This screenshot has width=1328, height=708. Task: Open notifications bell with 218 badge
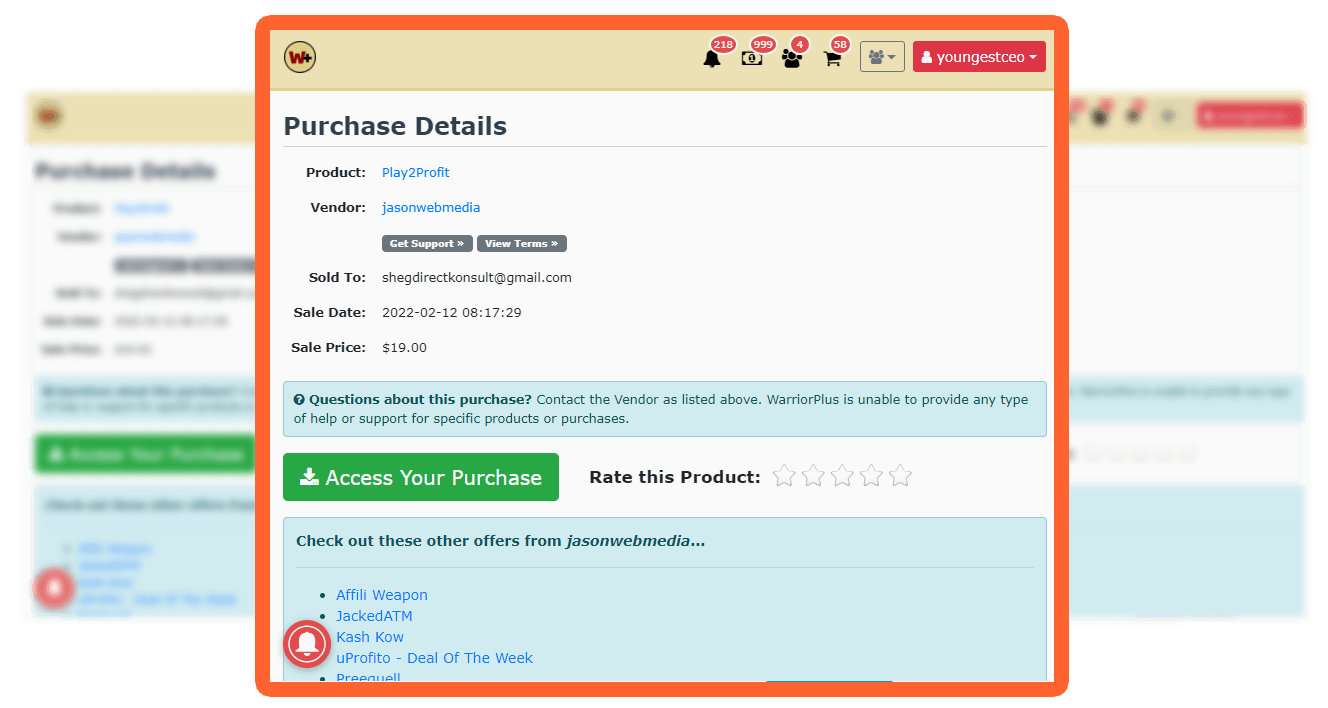712,58
